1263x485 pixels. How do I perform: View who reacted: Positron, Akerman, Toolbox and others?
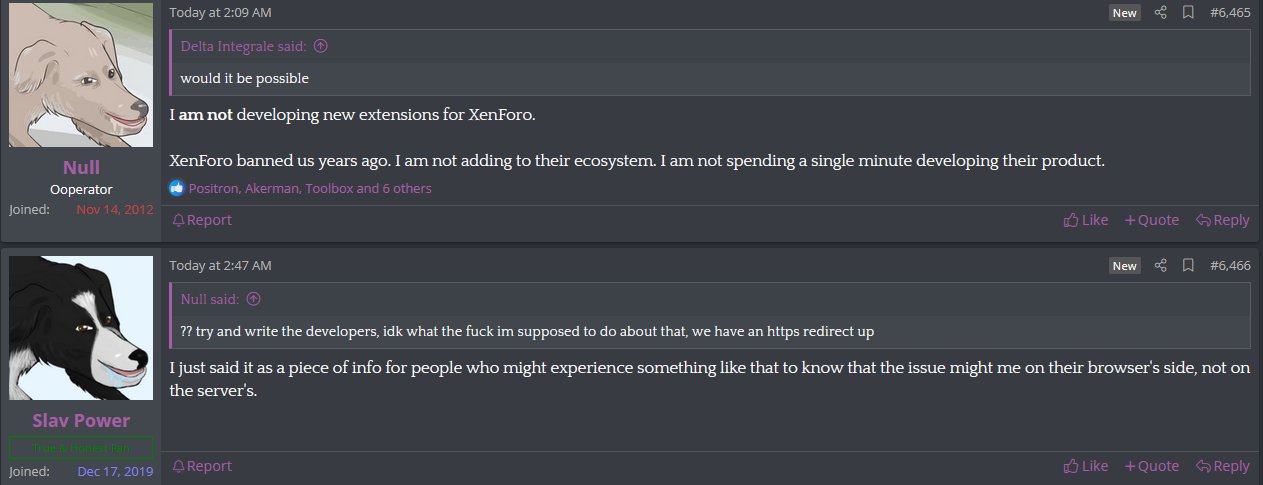point(310,188)
